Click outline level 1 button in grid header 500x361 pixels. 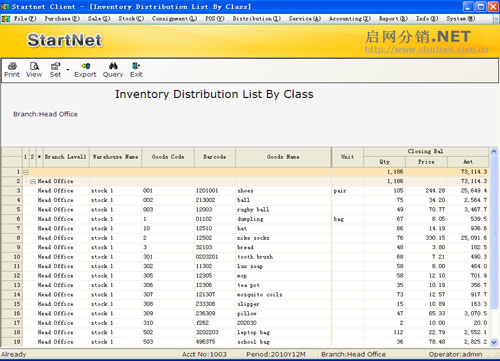(25, 157)
